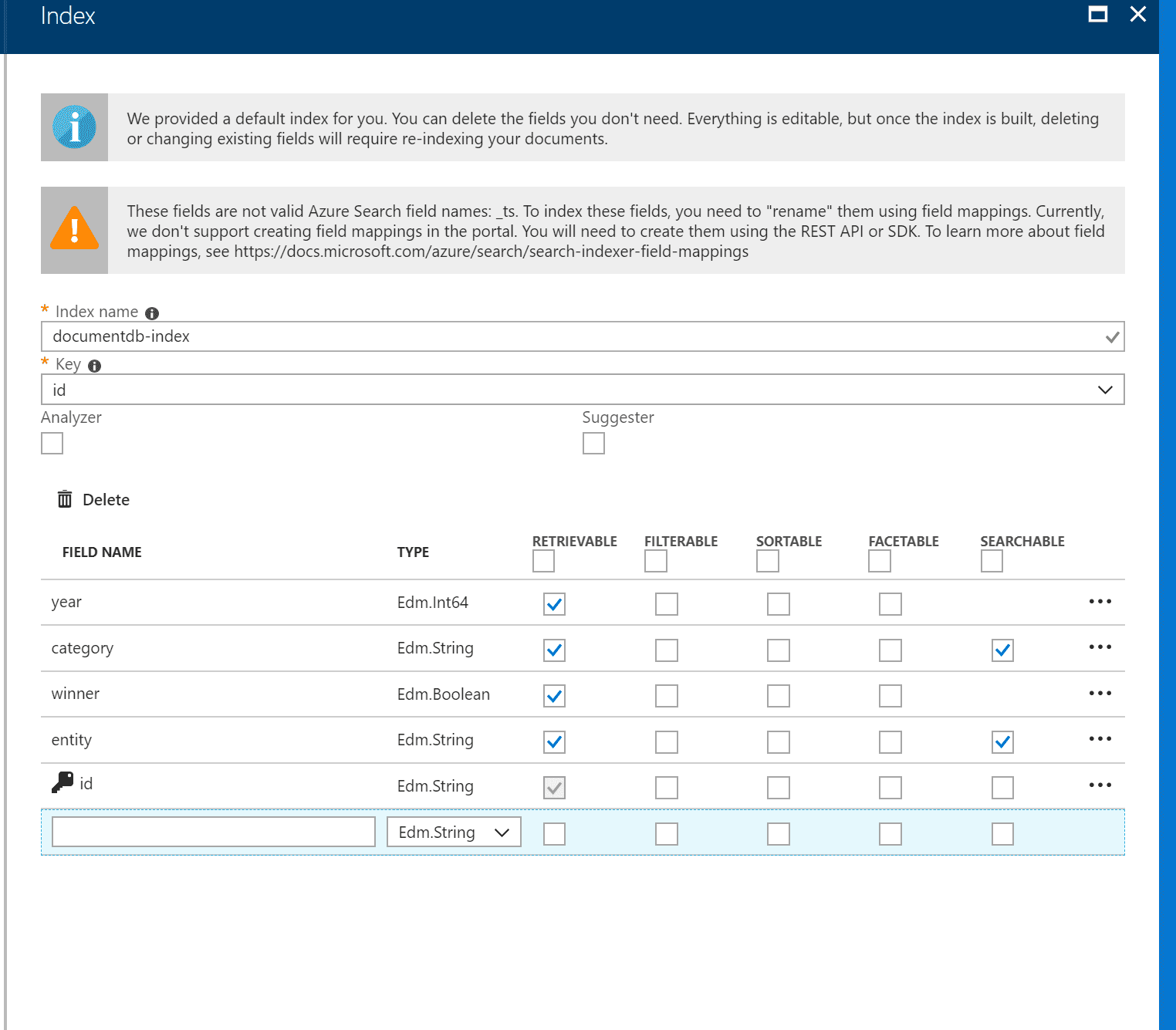Uncheck Searchable for the entity field
Image resolution: width=1176 pixels, height=1030 pixels.
(1002, 742)
